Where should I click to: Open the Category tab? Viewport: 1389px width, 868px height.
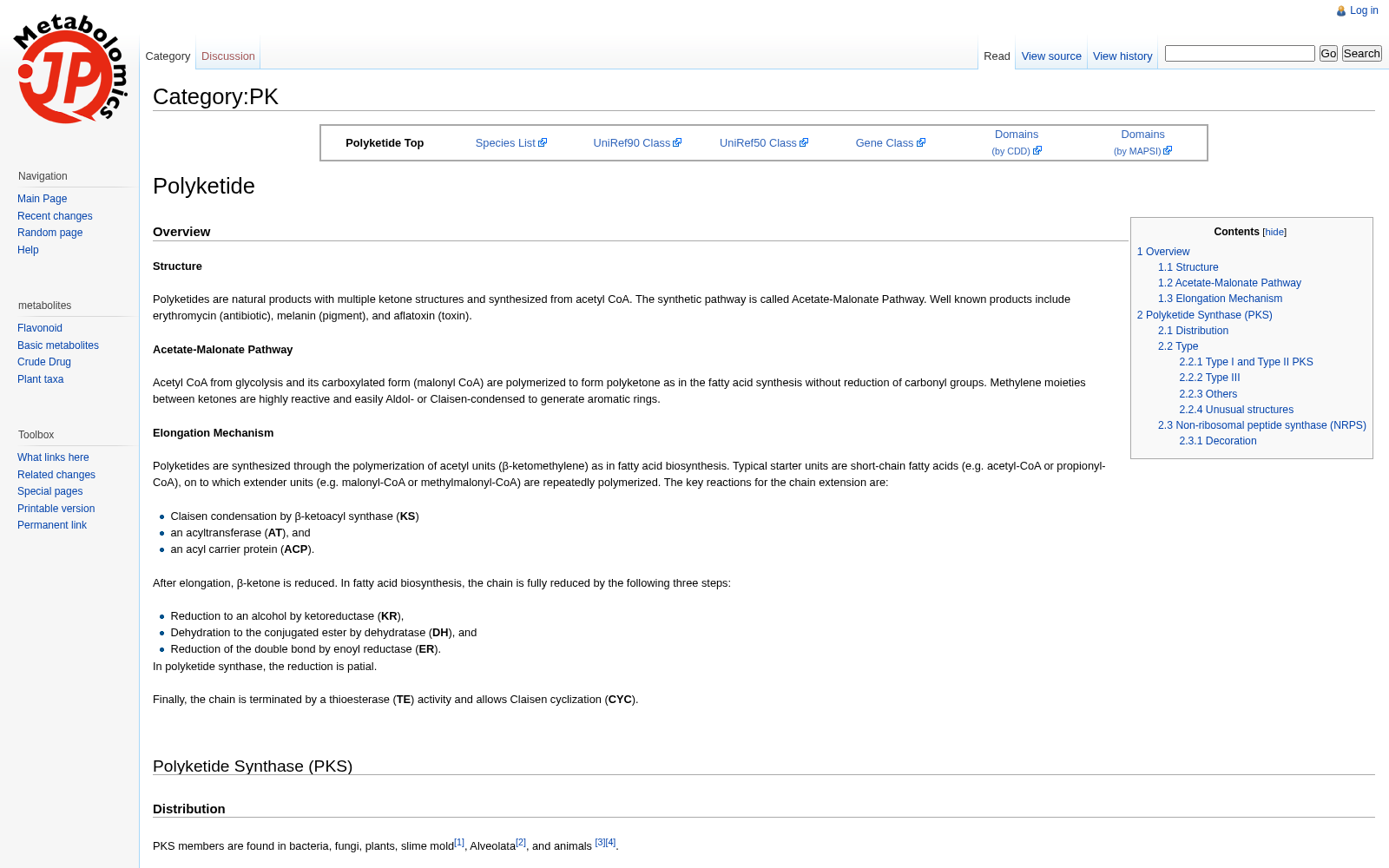pyautogui.click(x=168, y=56)
